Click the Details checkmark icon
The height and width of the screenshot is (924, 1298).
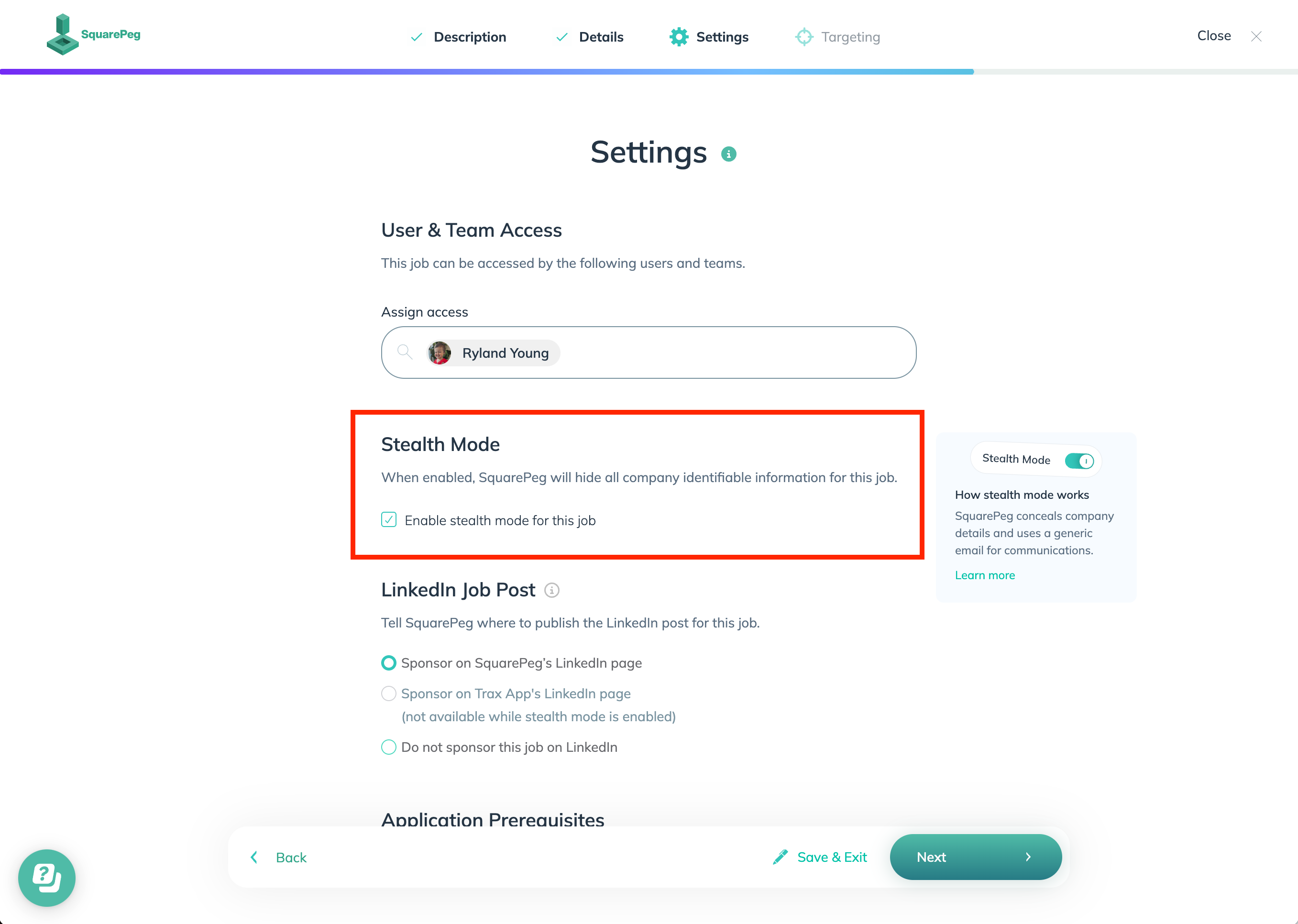(x=562, y=37)
